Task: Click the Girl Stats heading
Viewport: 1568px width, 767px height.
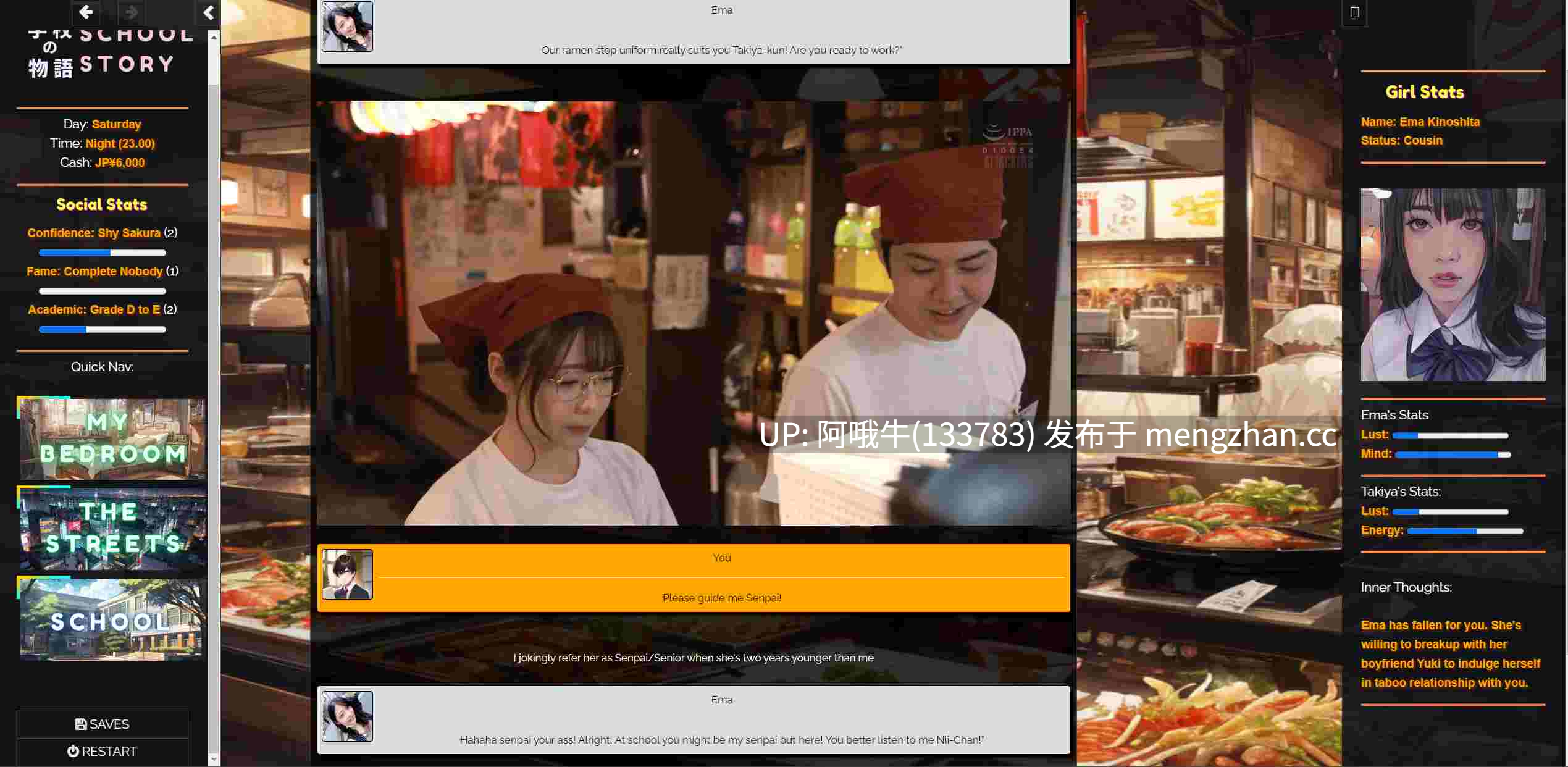Action: click(x=1425, y=92)
